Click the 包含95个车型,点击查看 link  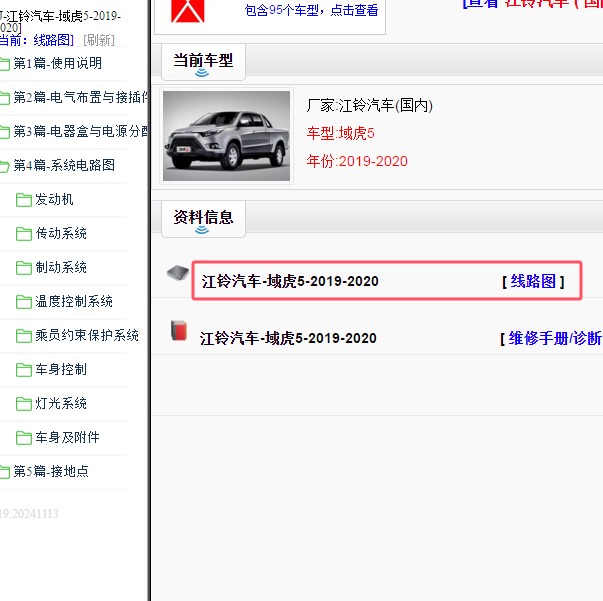click(311, 10)
